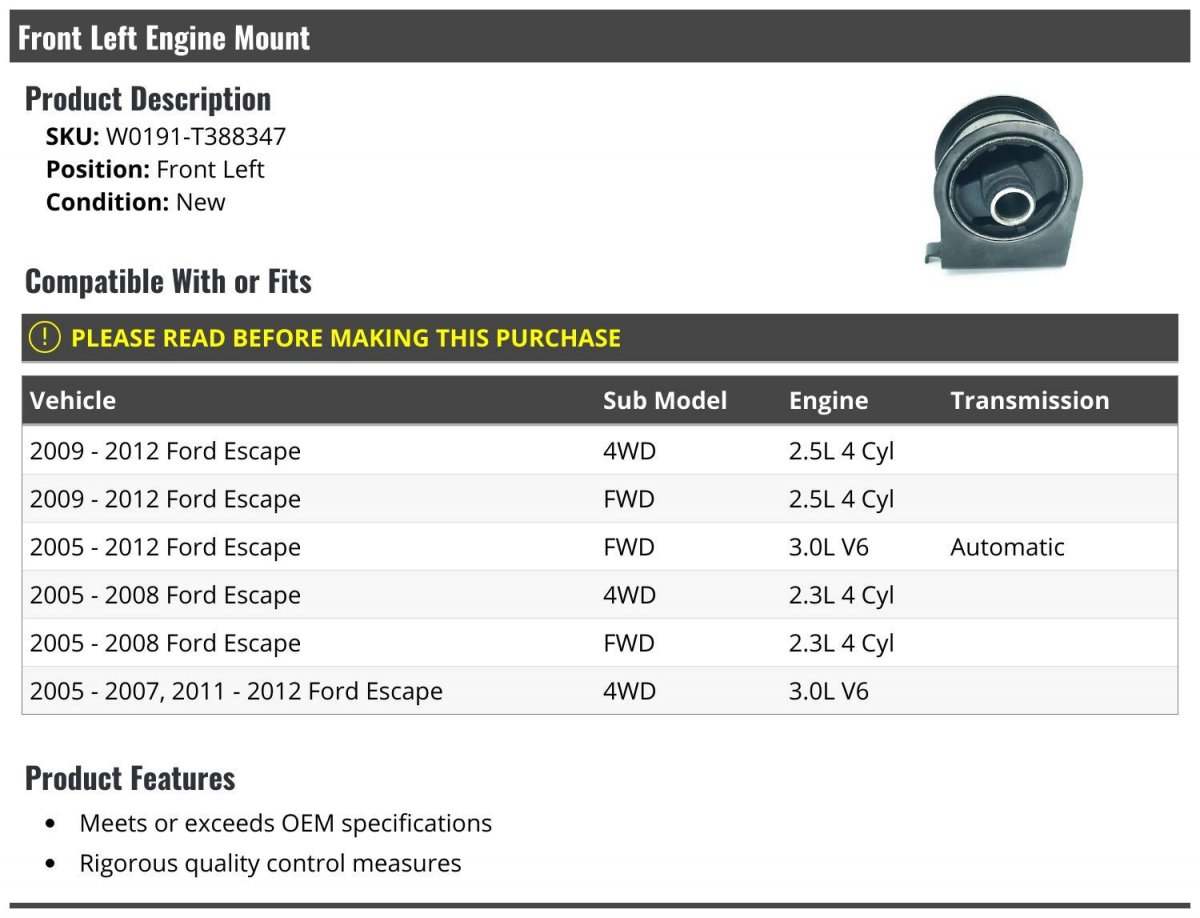Select the 2005 - 2008 Ford Escape FWD row

pos(600,643)
